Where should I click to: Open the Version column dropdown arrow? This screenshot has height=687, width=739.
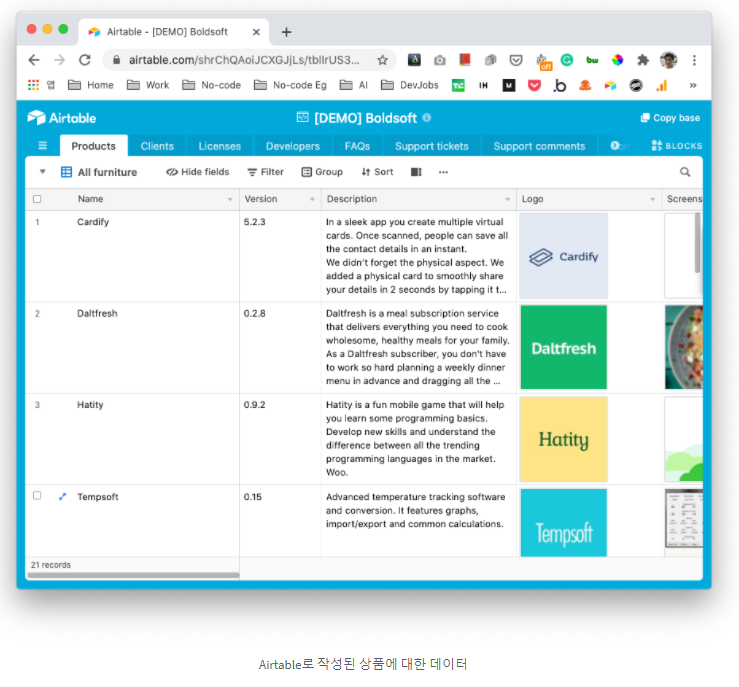pos(312,199)
